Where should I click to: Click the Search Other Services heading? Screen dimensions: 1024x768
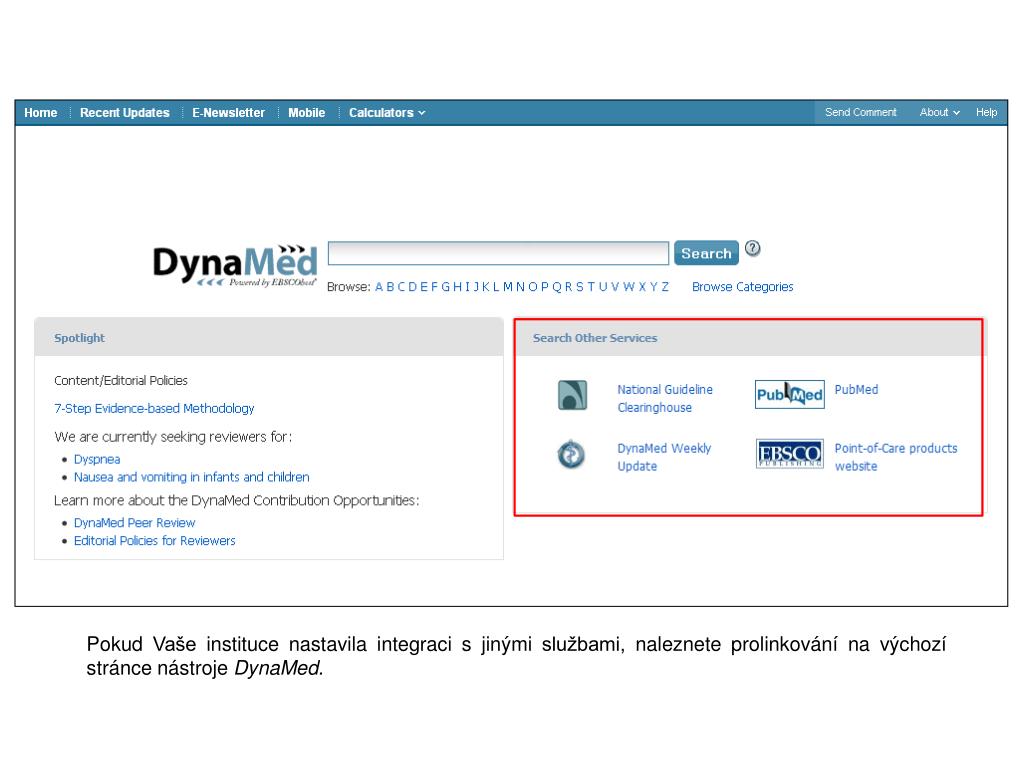click(x=595, y=338)
